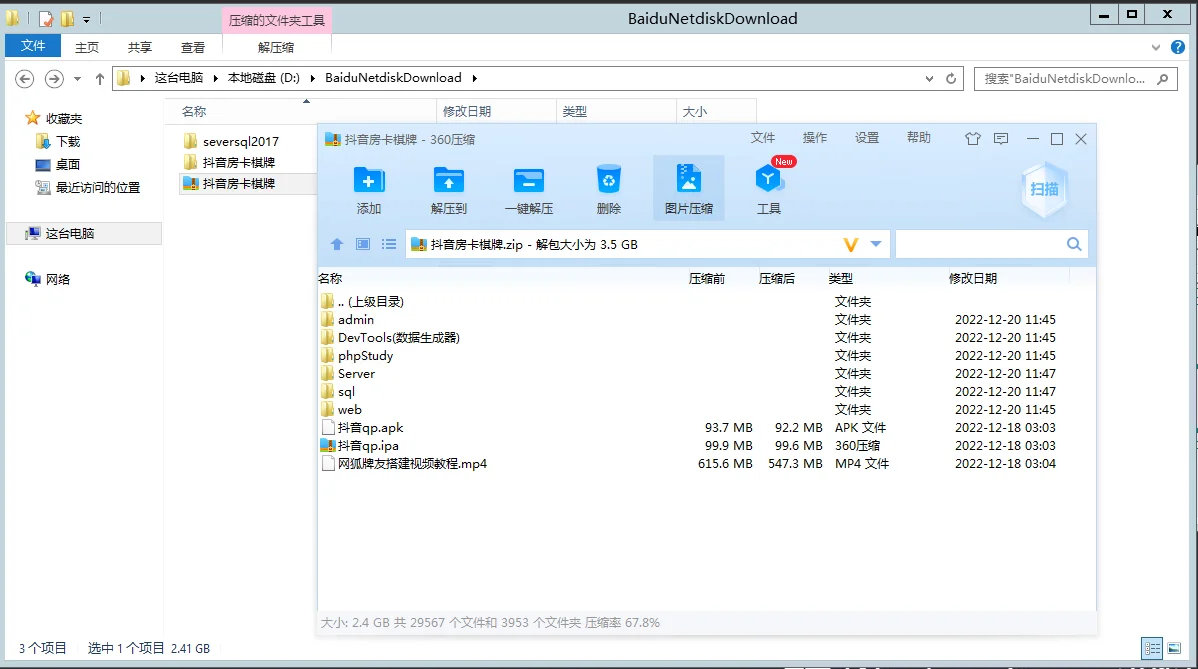The image size is (1198, 669).
Task: Open the 设置 menu in 360压缩
Action: [x=867, y=138]
